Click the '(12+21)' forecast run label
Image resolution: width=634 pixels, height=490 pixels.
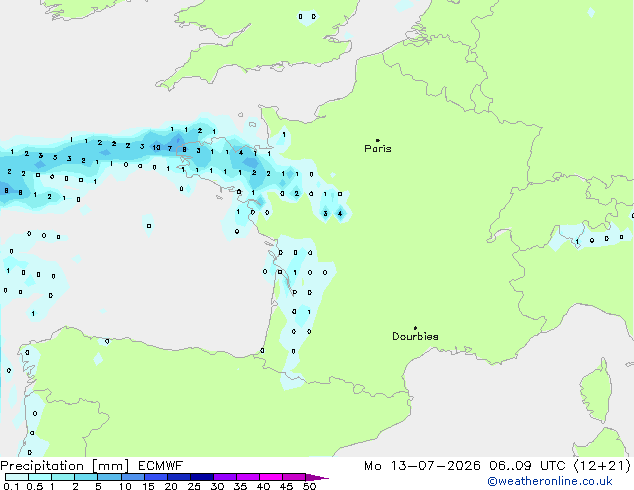(x=602, y=466)
